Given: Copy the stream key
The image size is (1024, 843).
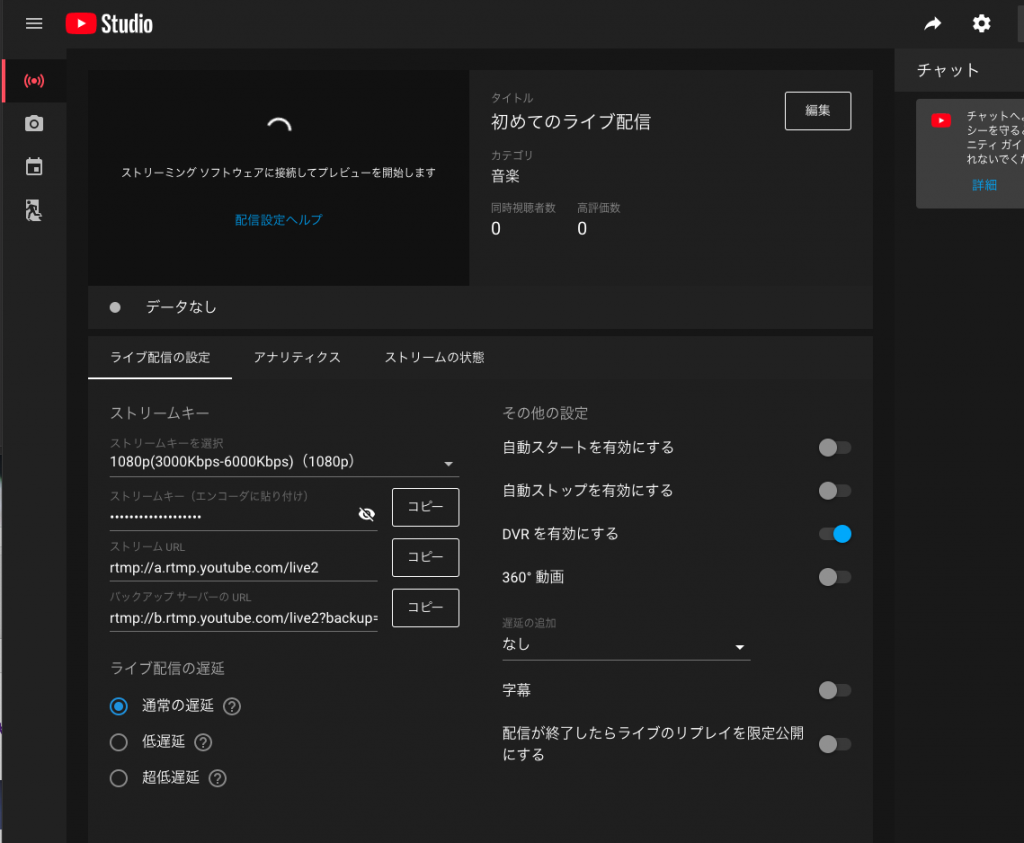Looking at the screenshot, I should coord(425,507).
